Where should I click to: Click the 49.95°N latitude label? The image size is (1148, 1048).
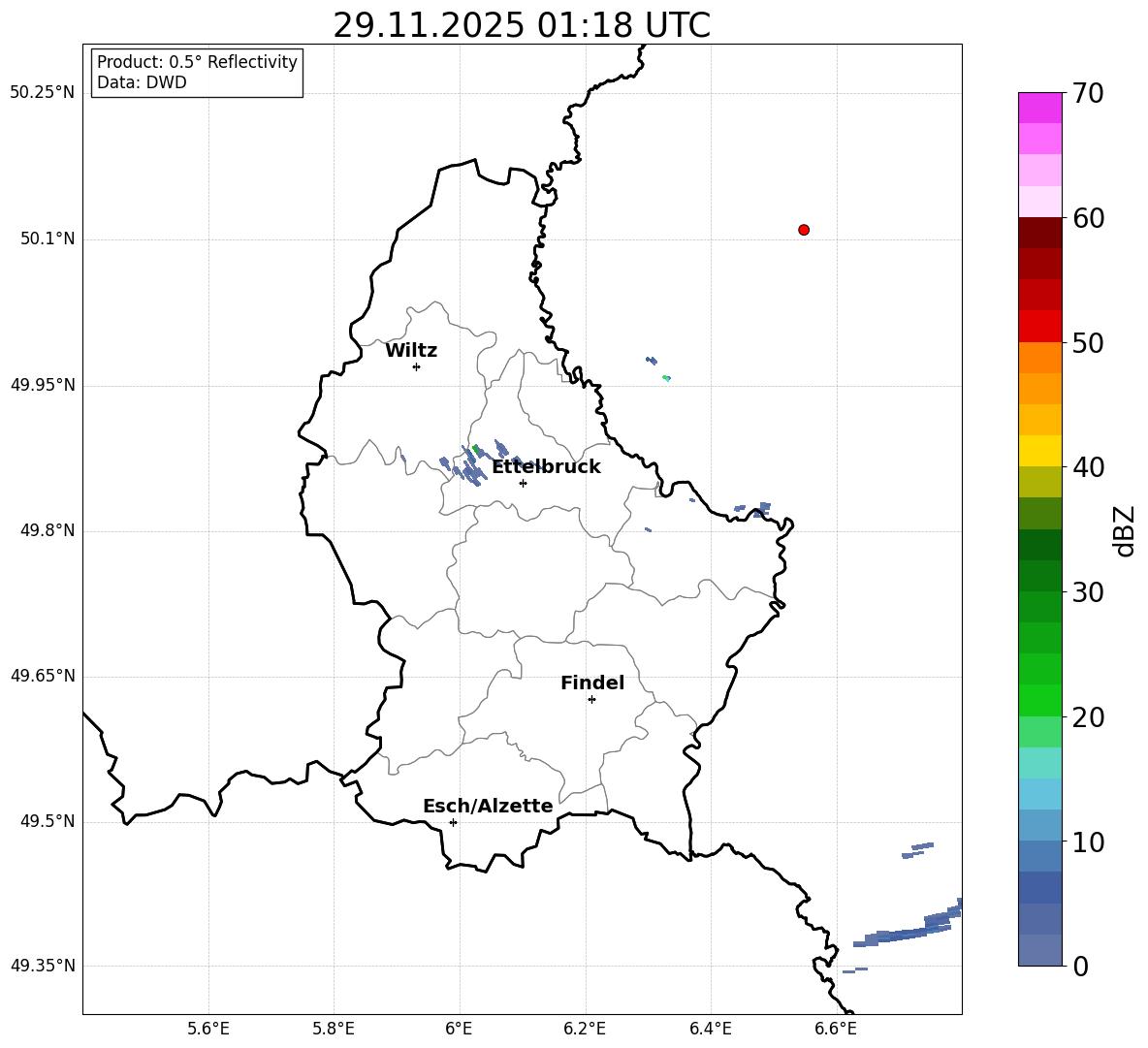[x=43, y=385]
